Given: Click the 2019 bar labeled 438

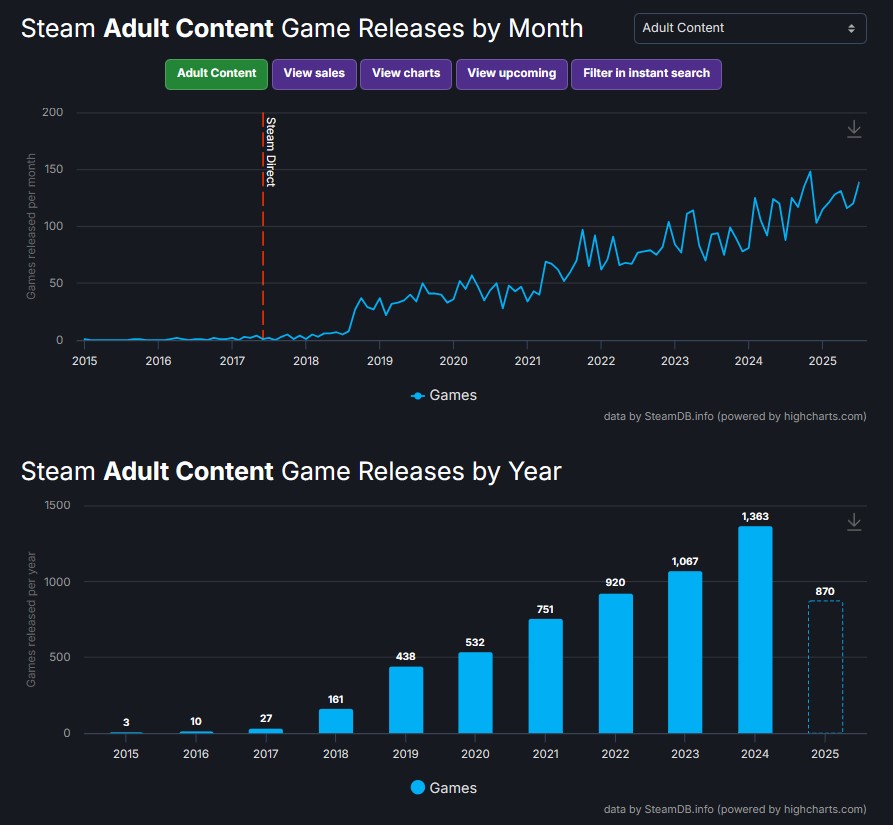Looking at the screenshot, I should pyautogui.click(x=406, y=700).
